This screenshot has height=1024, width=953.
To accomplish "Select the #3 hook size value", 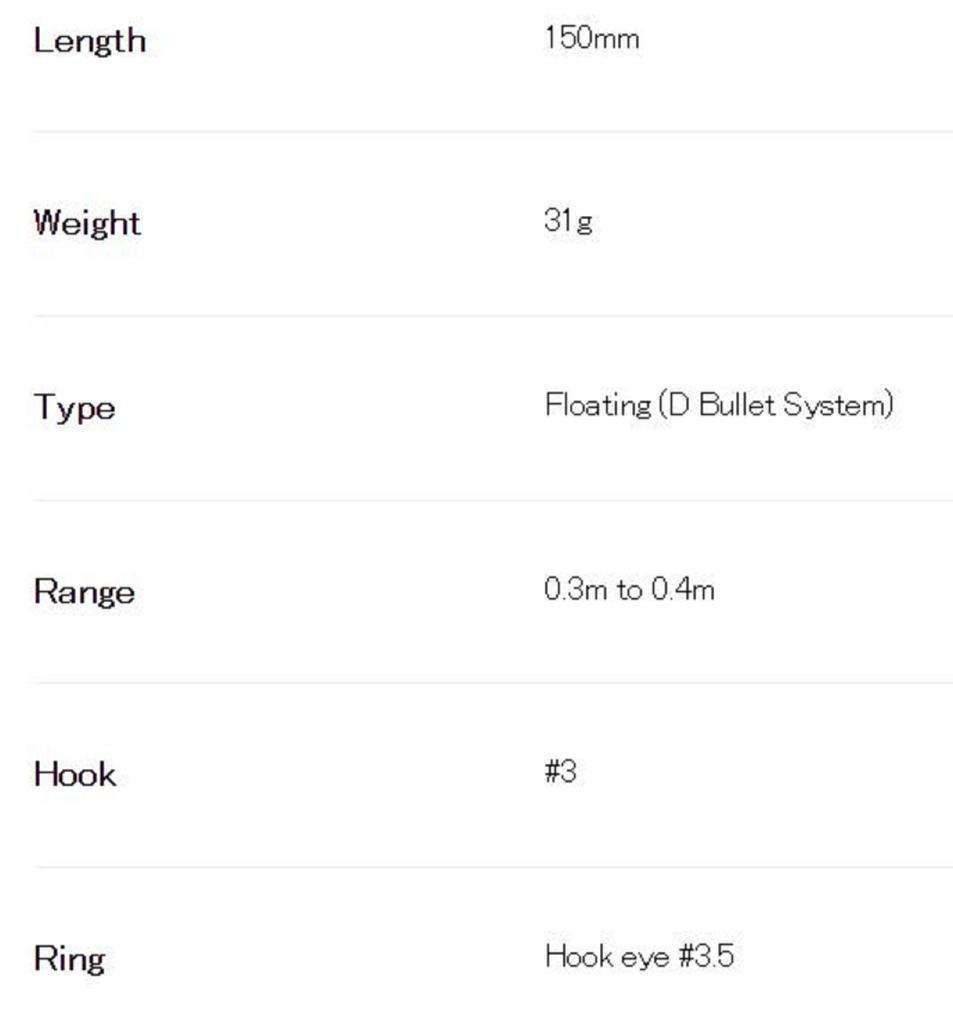I will click(x=560, y=772).
